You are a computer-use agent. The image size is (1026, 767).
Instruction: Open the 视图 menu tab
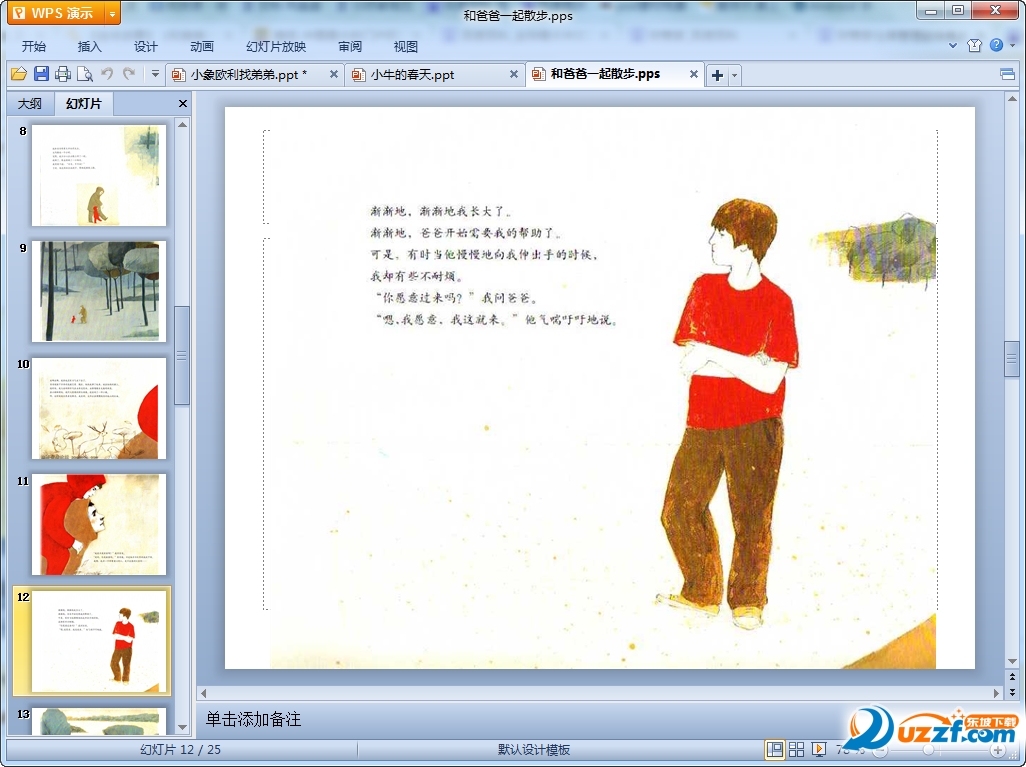click(x=406, y=46)
